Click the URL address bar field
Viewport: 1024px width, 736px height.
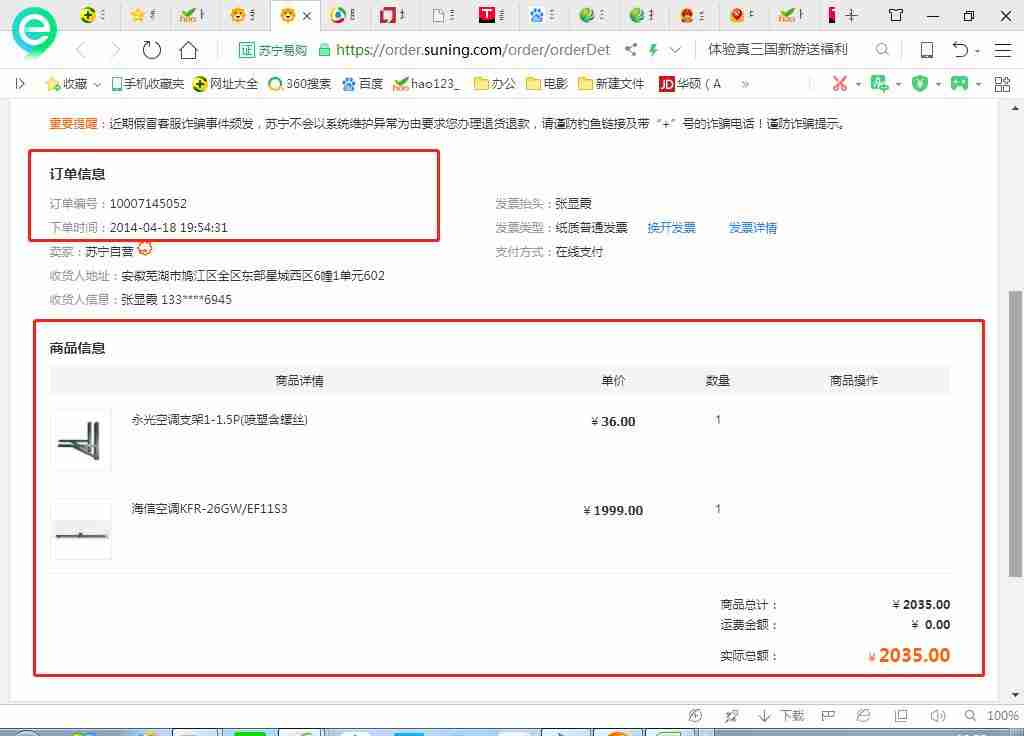[473, 50]
